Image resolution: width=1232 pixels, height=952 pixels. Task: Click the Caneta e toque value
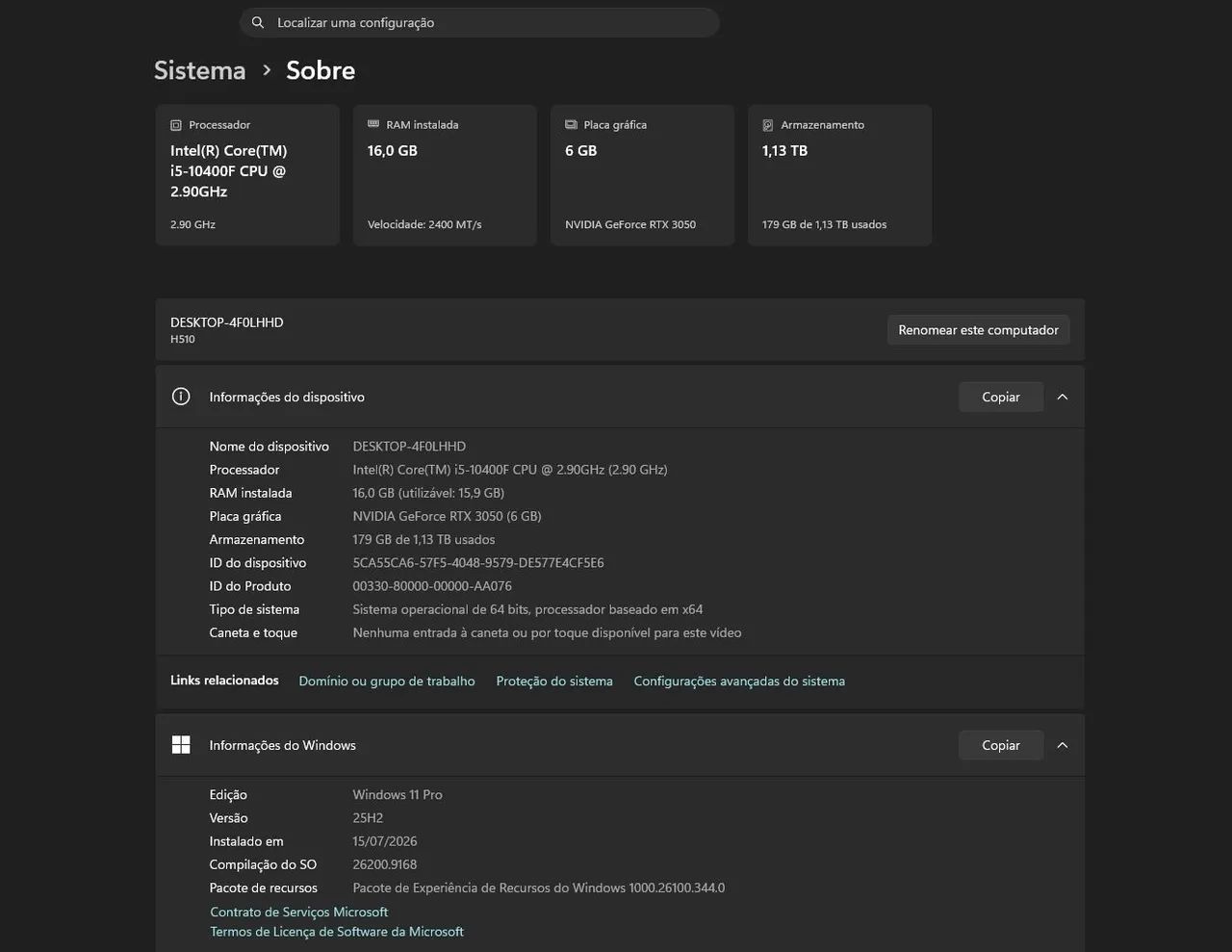point(547,632)
